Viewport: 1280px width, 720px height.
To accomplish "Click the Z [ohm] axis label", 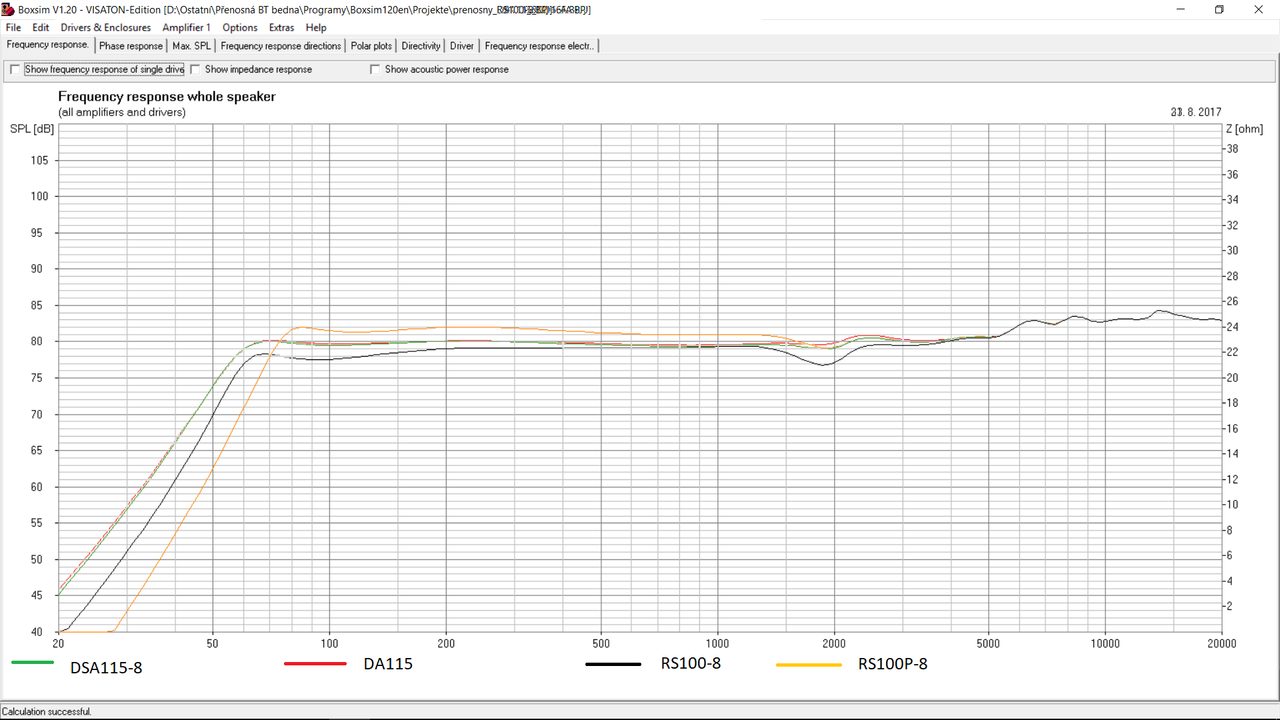I will [x=1245, y=129].
